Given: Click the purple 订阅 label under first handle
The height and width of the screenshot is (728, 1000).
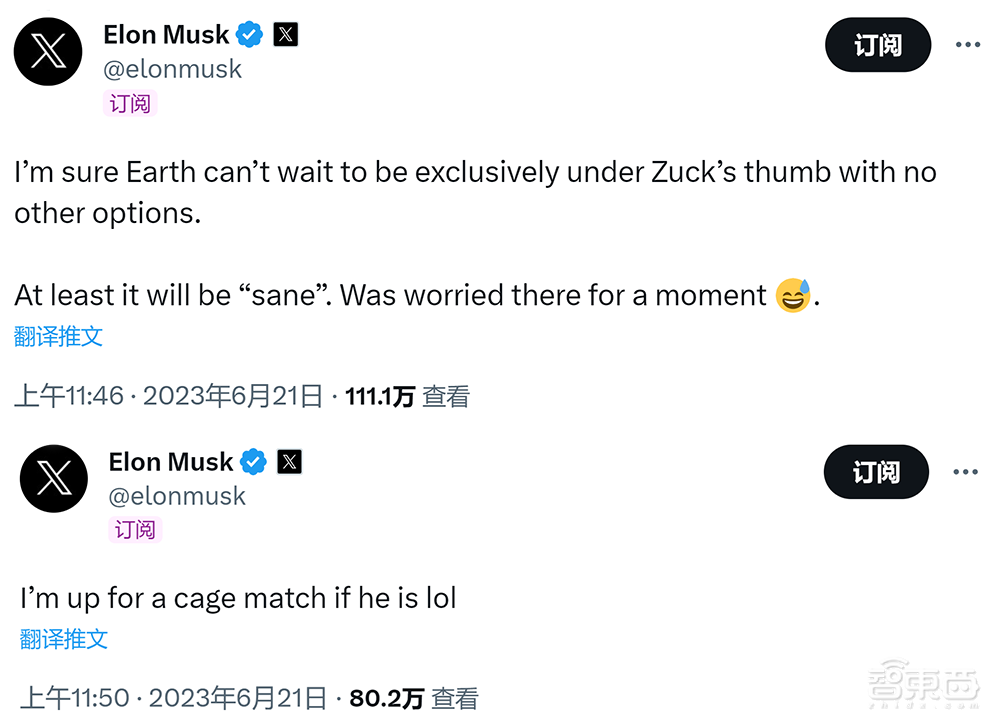Looking at the screenshot, I should 130,103.
